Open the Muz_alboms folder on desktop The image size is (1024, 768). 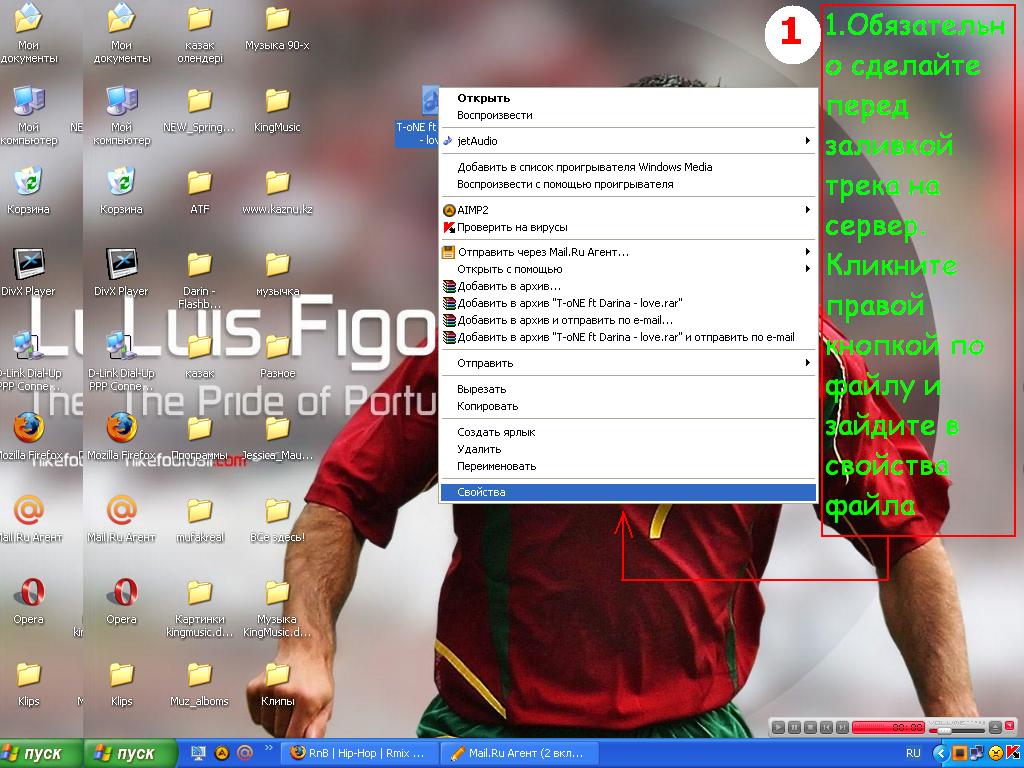200,675
